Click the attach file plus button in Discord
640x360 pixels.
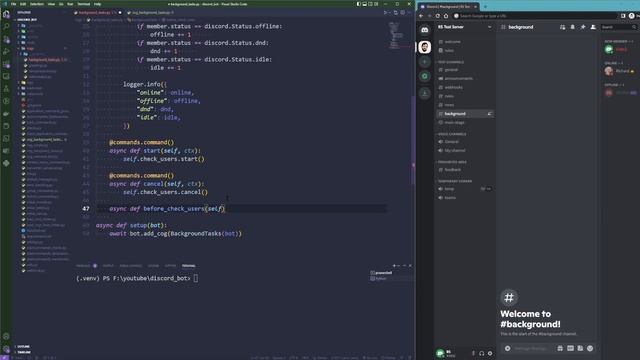[x=507, y=348]
